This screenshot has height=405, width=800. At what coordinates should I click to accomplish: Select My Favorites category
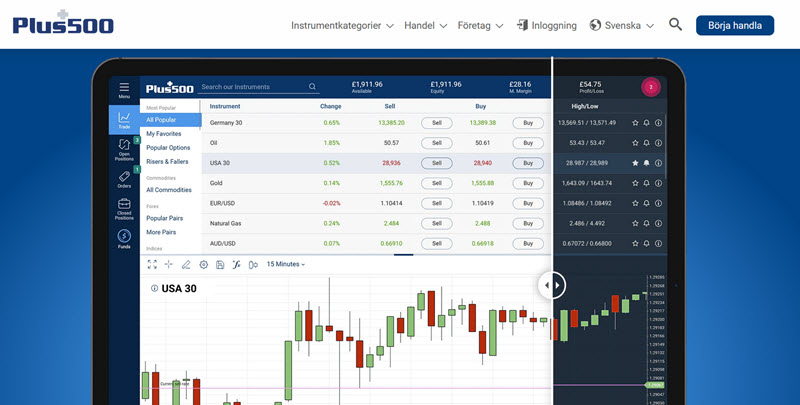tap(163, 134)
